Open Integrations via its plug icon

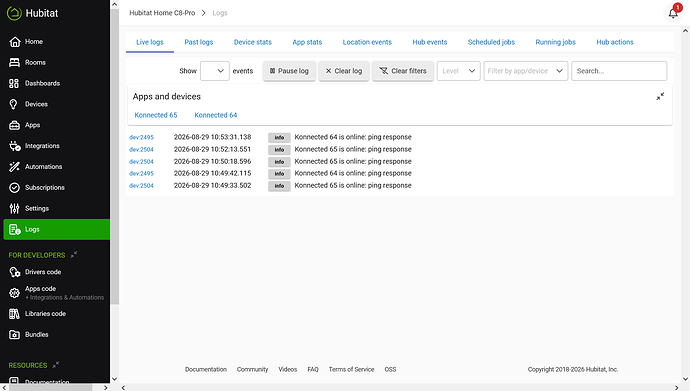tap(15, 146)
